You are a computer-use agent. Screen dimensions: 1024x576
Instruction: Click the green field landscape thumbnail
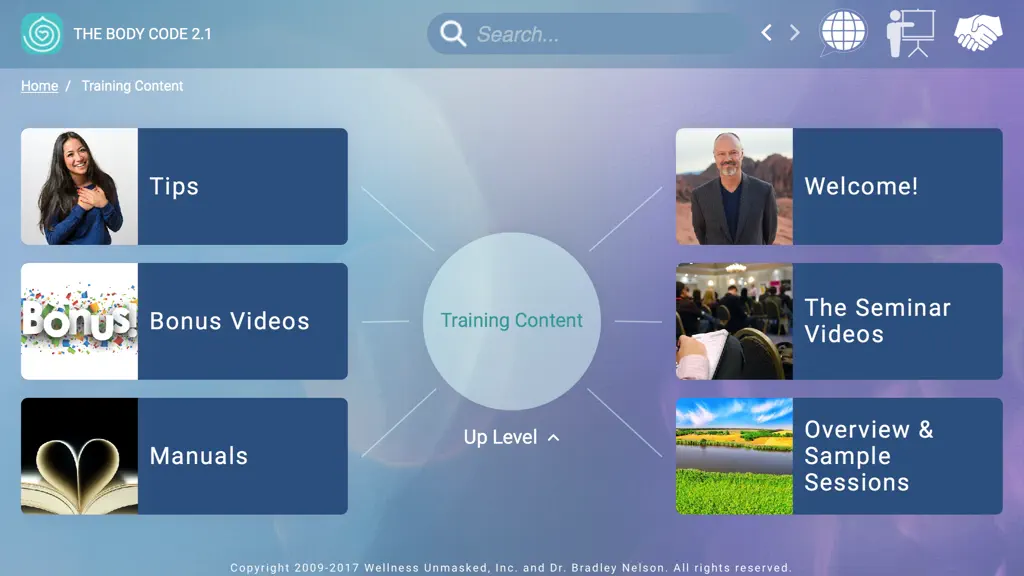click(x=735, y=456)
